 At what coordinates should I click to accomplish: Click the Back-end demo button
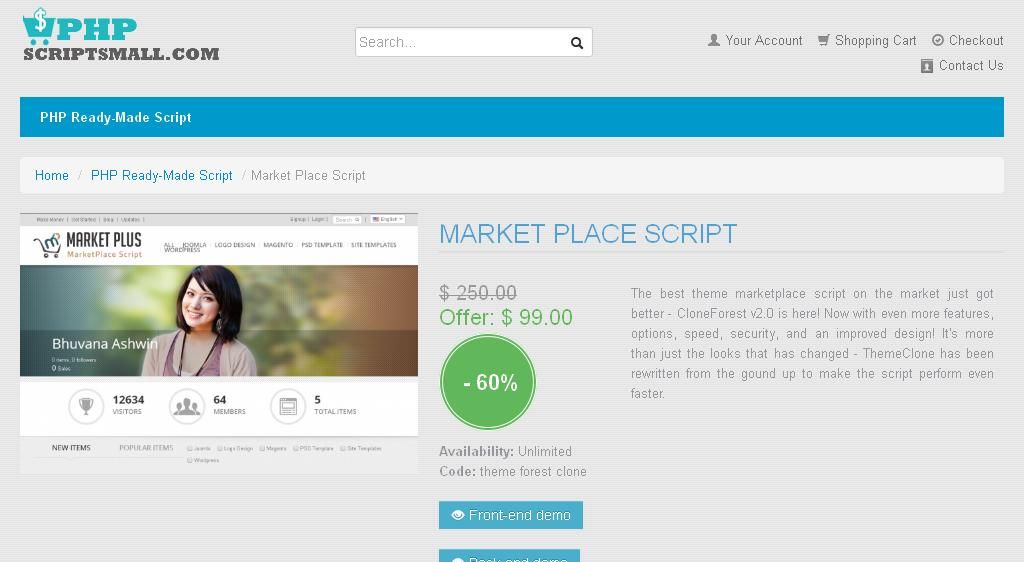(509, 556)
